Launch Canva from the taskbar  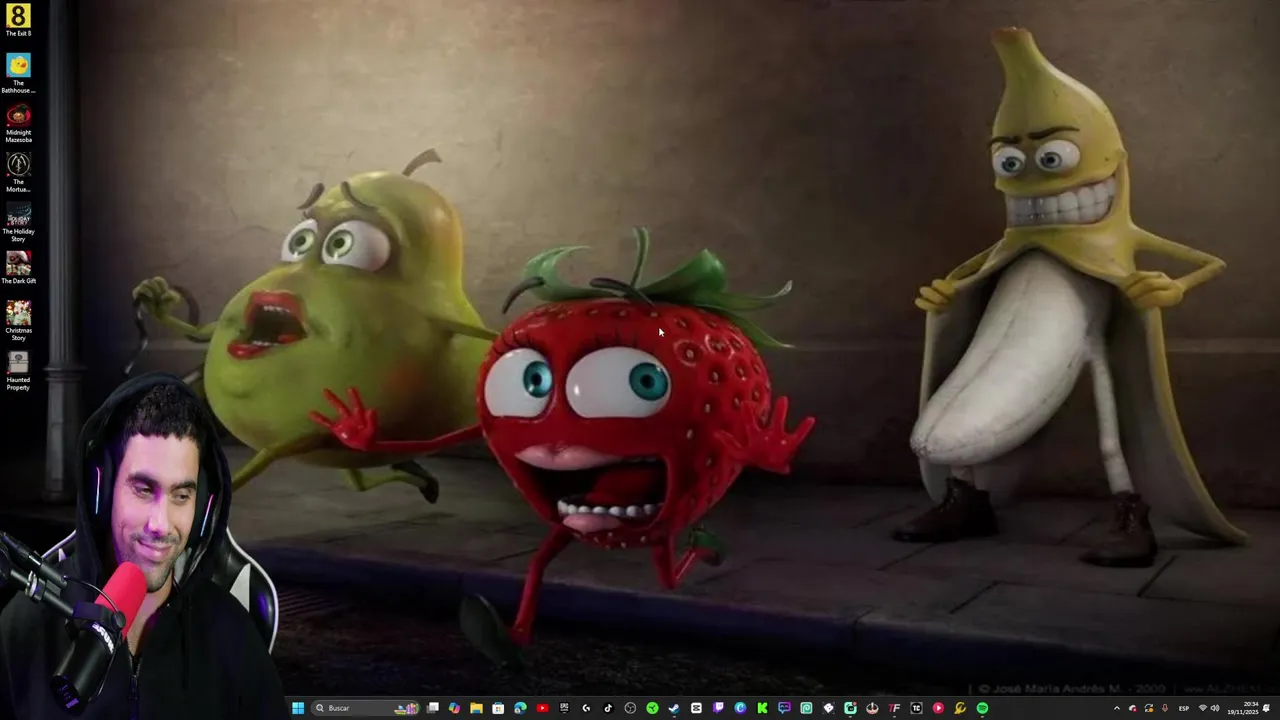coord(740,708)
